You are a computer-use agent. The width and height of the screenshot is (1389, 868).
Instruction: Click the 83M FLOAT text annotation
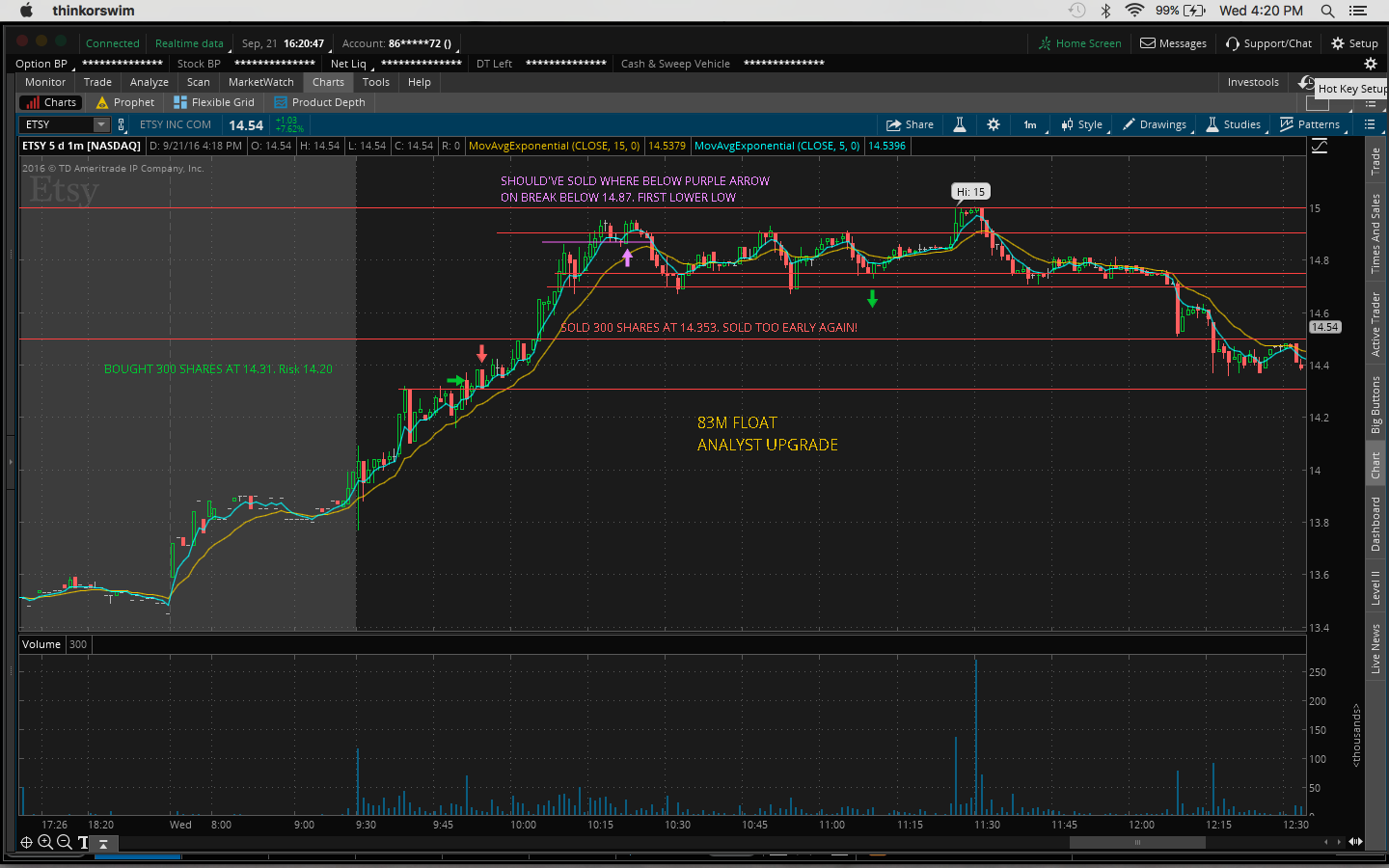point(737,422)
